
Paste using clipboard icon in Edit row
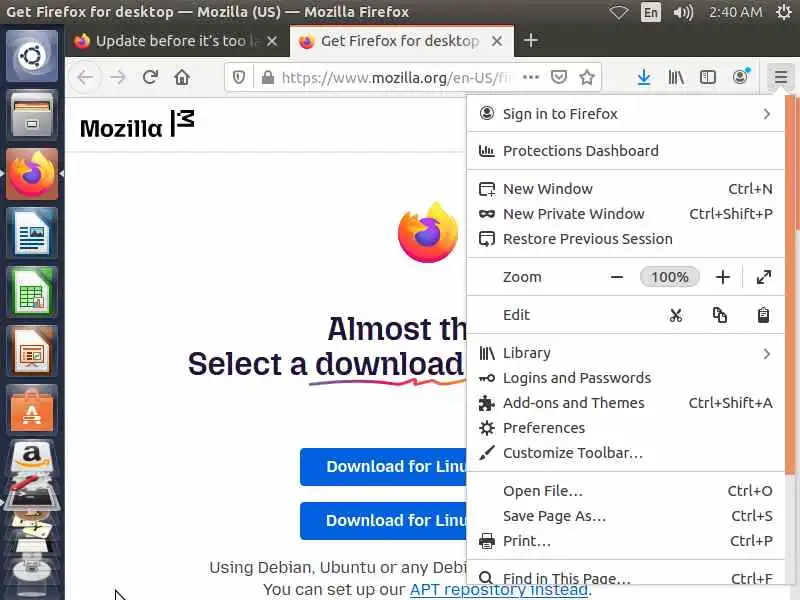point(763,315)
